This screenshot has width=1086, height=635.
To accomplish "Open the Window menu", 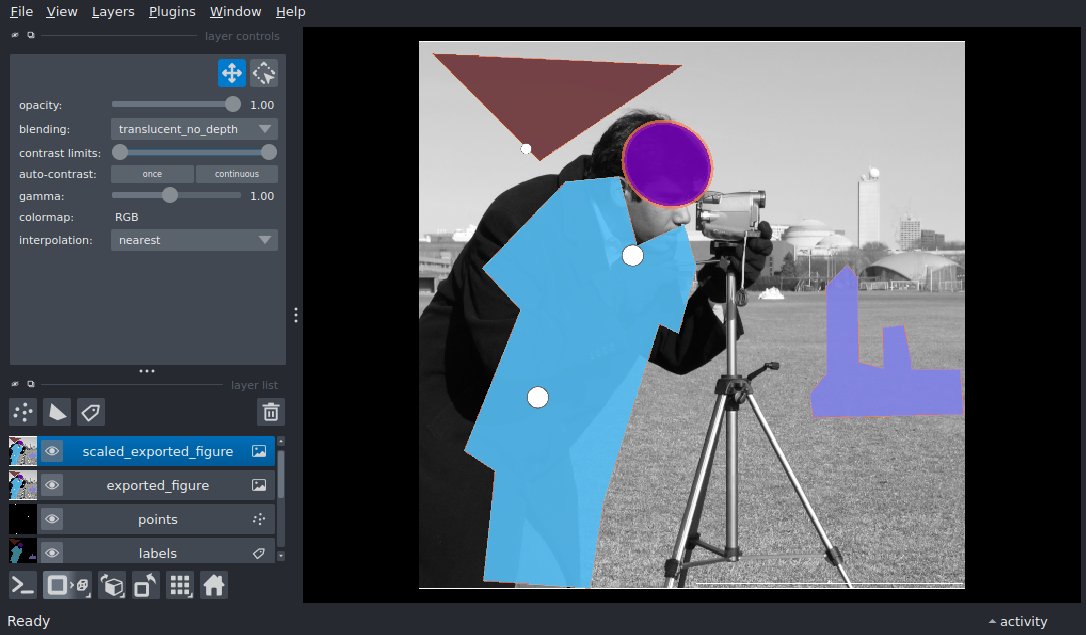I will click(235, 12).
